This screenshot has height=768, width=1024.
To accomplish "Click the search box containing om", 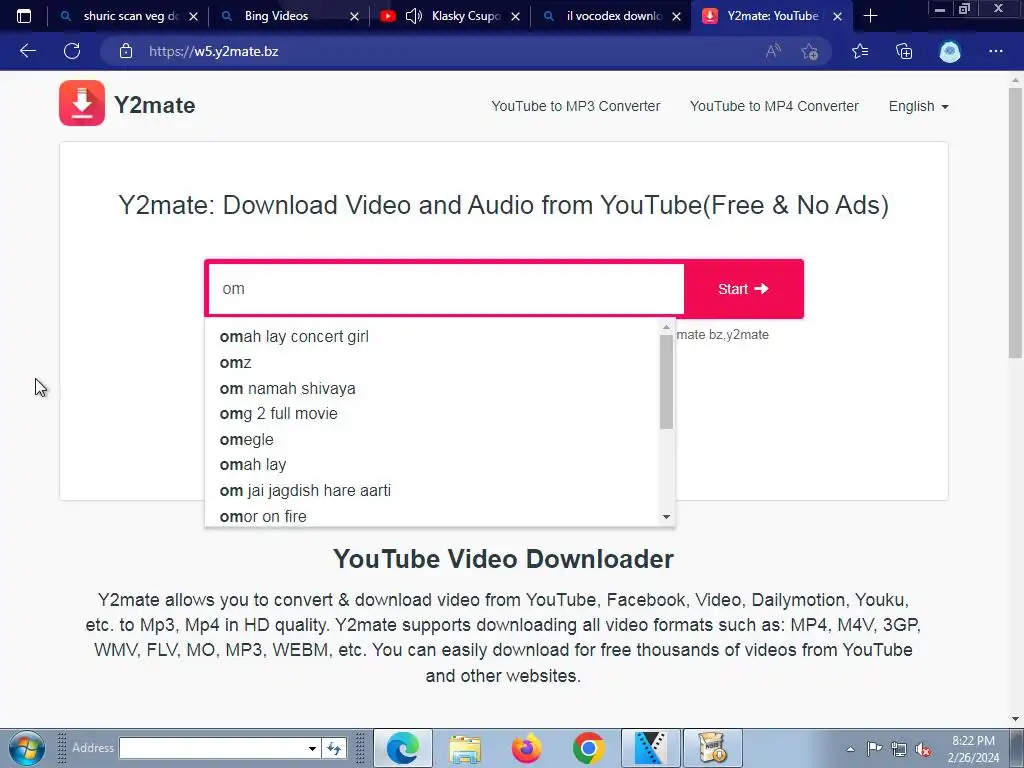I will [x=446, y=289].
